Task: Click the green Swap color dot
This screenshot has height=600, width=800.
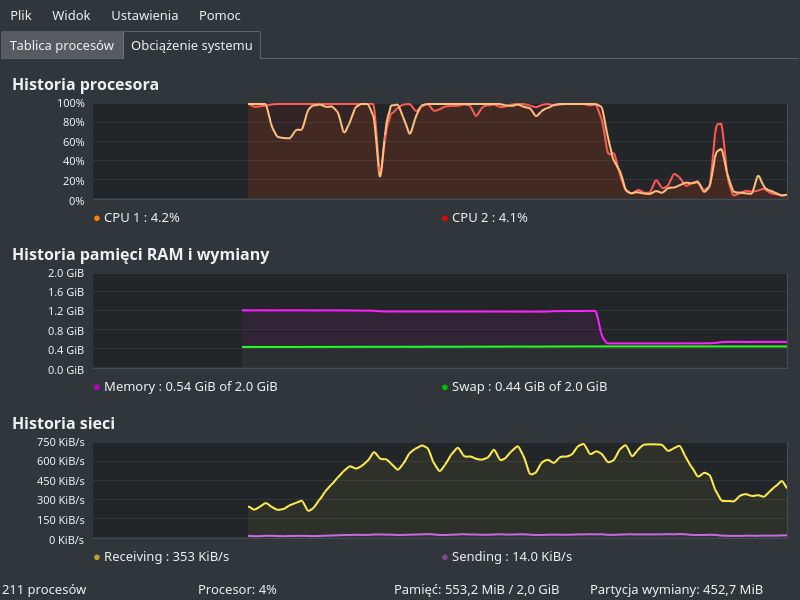Action: click(445, 387)
